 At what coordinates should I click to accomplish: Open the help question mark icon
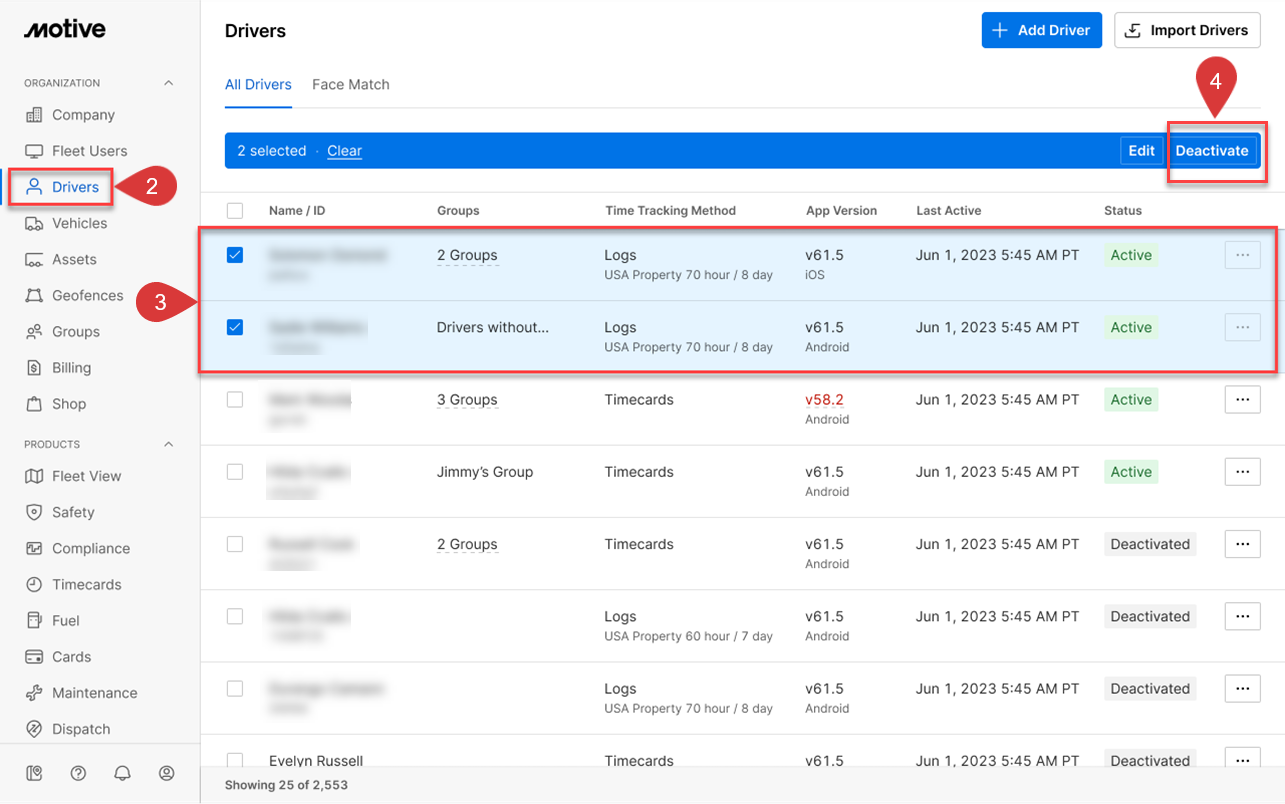point(78,773)
